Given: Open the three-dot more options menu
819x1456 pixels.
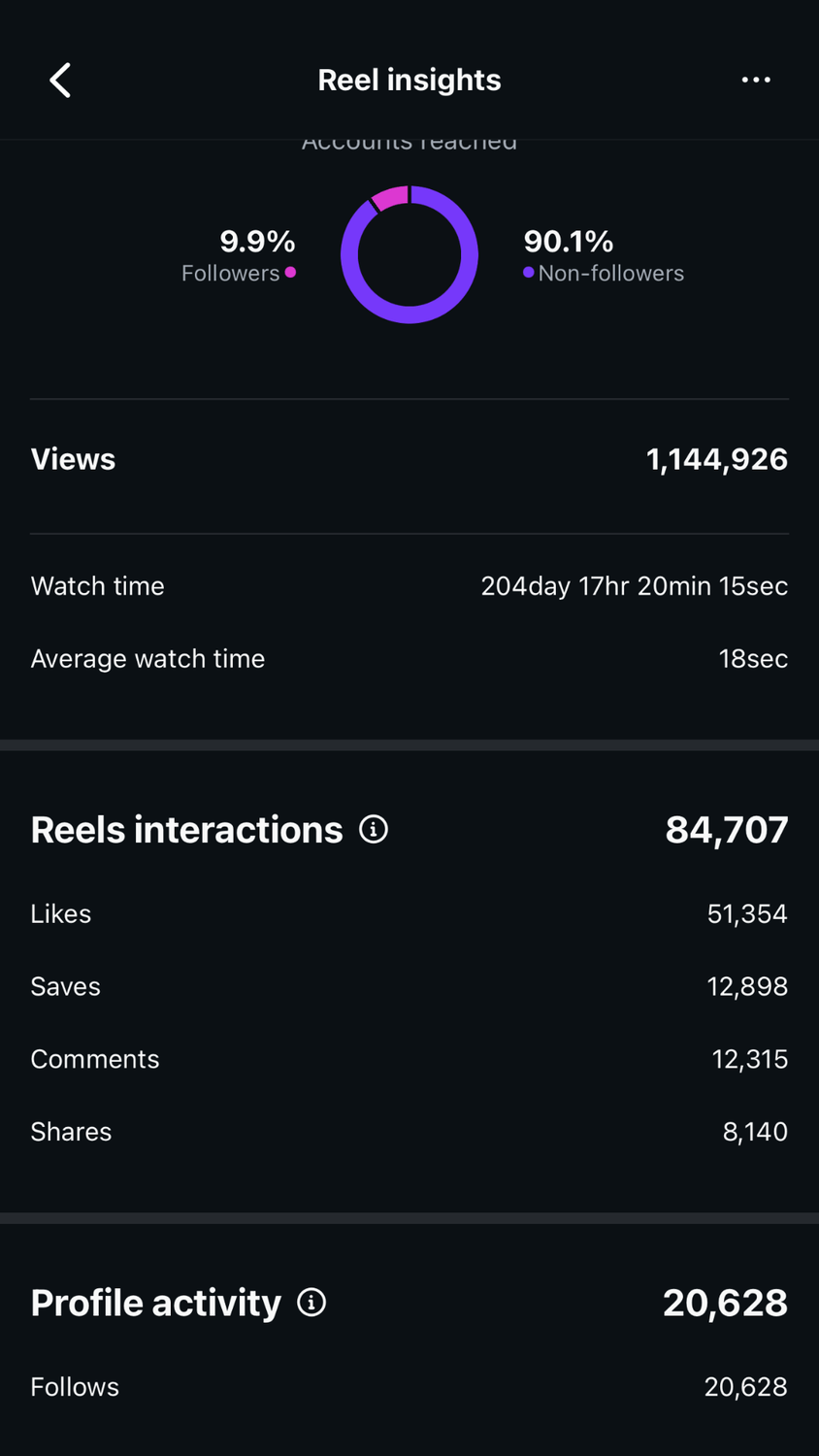Looking at the screenshot, I should [x=756, y=80].
